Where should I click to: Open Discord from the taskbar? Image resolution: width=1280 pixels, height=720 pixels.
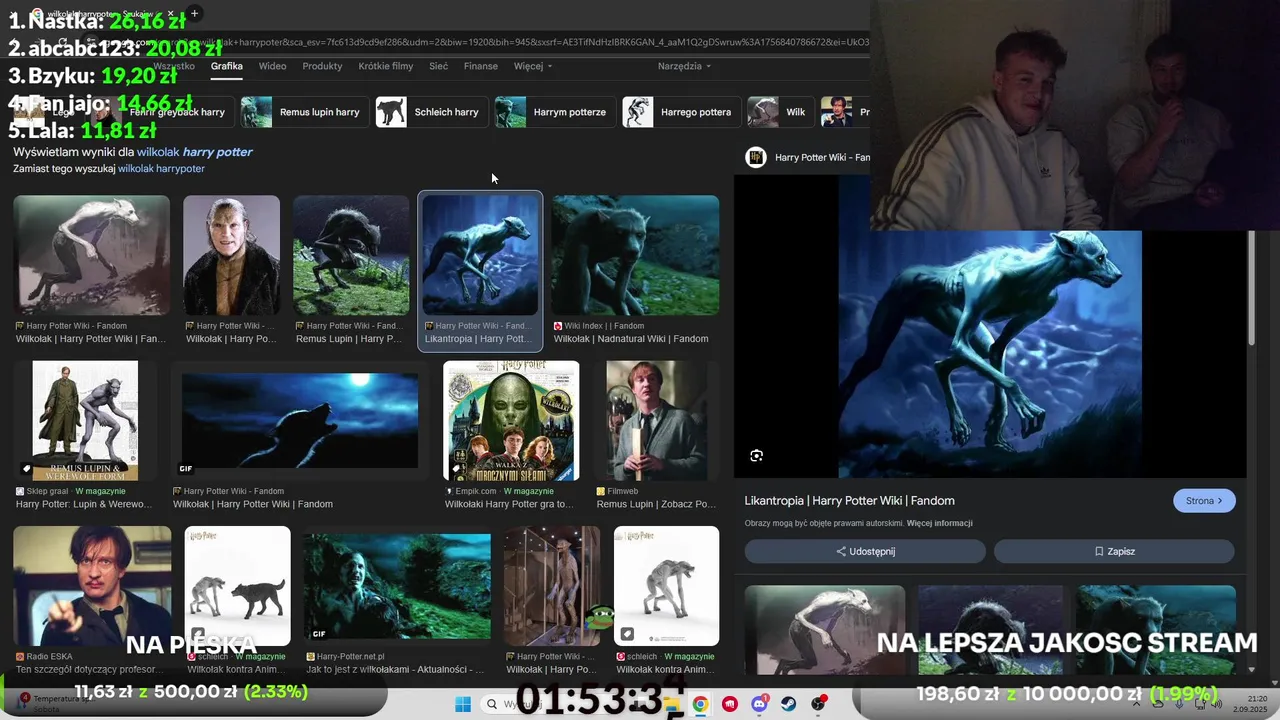pyautogui.click(x=759, y=704)
